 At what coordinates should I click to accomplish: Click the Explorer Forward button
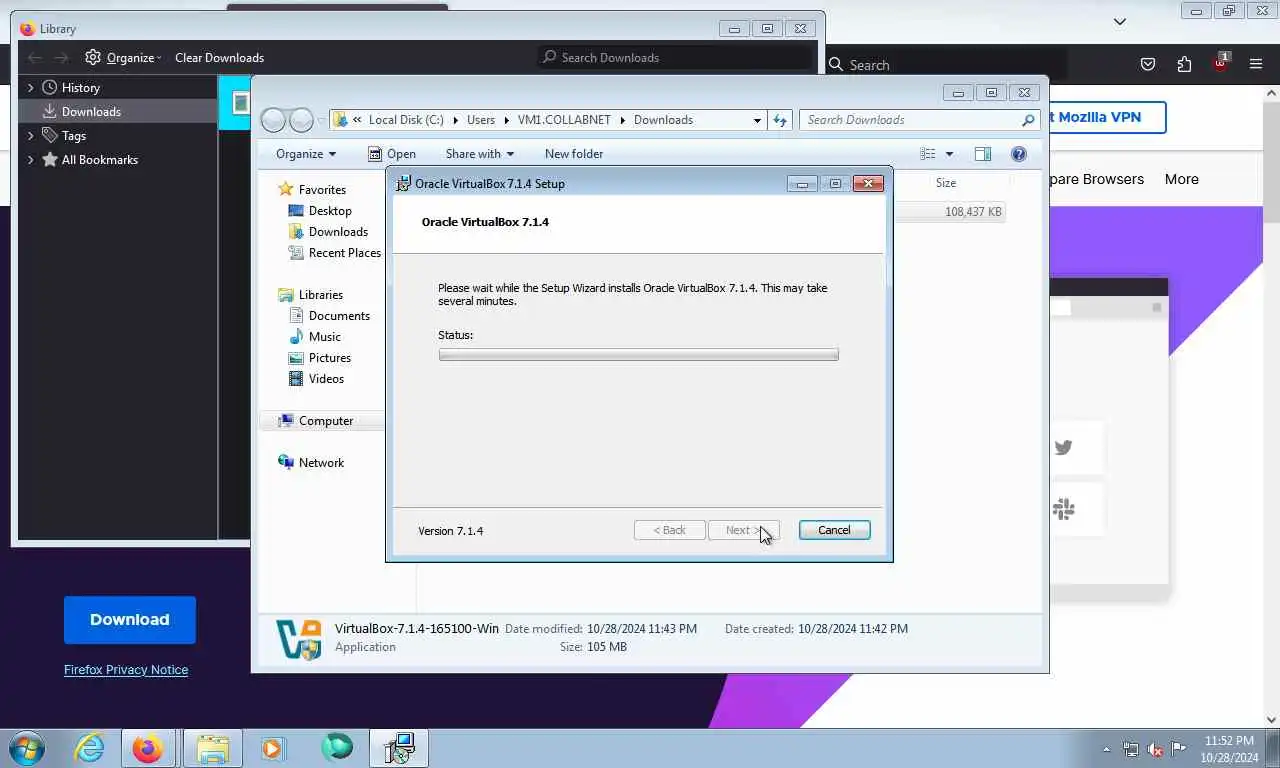pos(301,120)
